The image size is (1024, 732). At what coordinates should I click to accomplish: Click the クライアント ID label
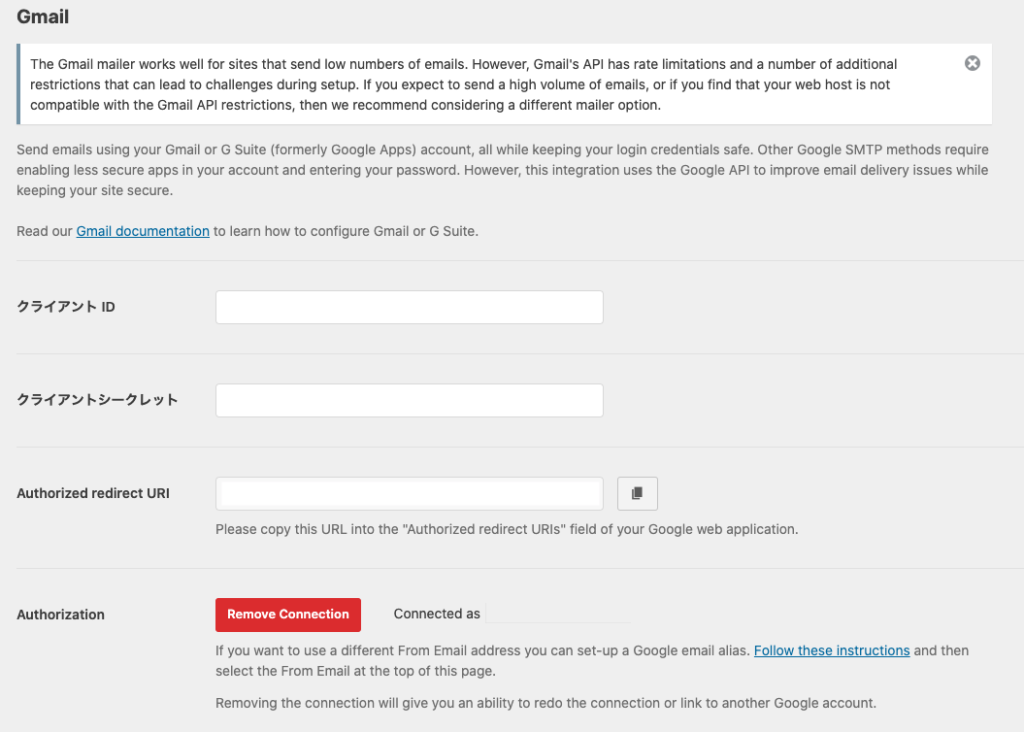pos(66,307)
